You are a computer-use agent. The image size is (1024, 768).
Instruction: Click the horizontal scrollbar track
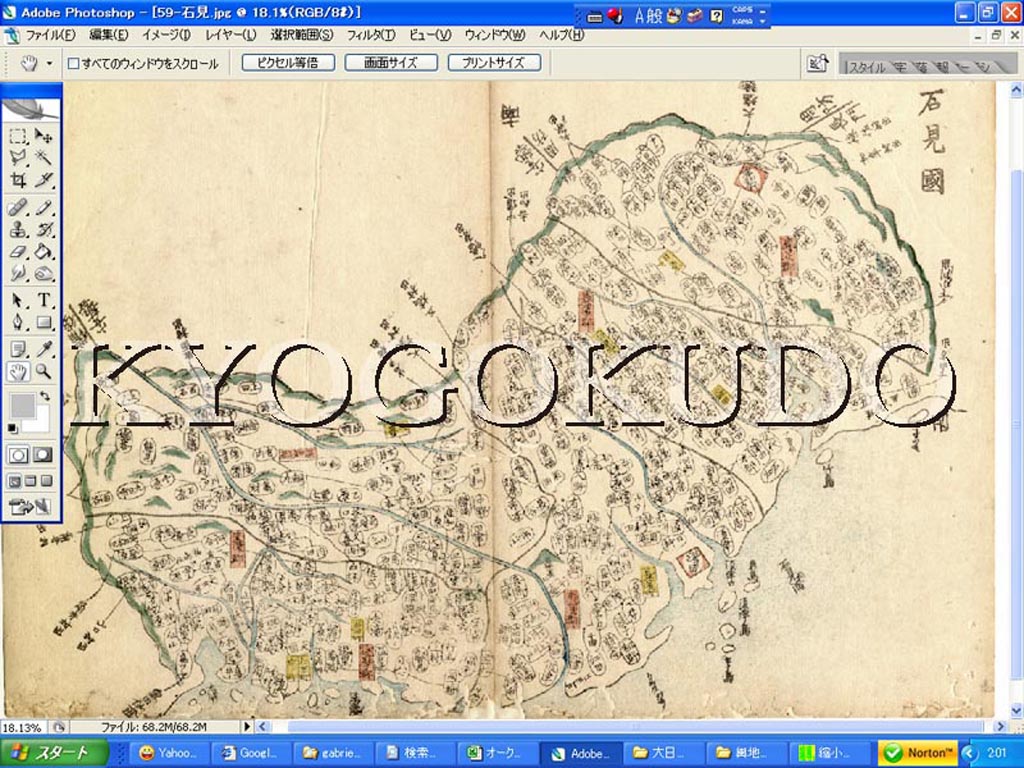(630, 726)
